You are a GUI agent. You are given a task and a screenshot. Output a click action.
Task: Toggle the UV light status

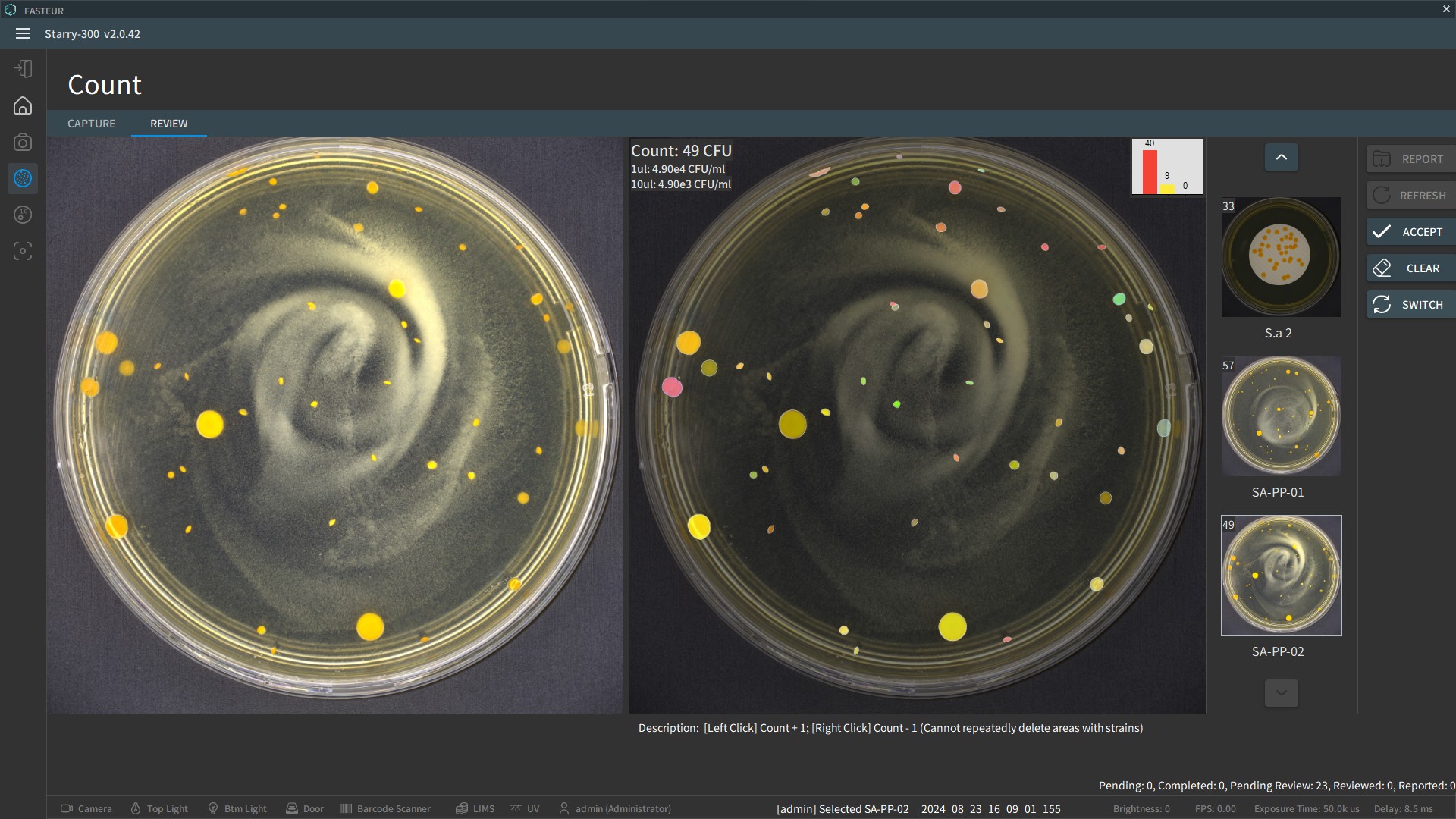point(525,808)
